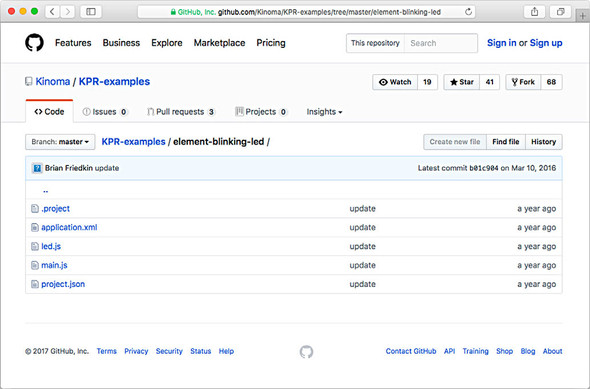
Task: Open a new tab with plus button
Action: [x=582, y=16]
